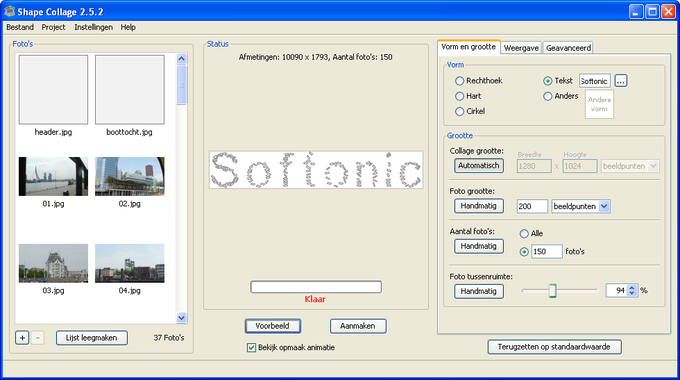Click Lijst leegmaken button

pos(92,337)
